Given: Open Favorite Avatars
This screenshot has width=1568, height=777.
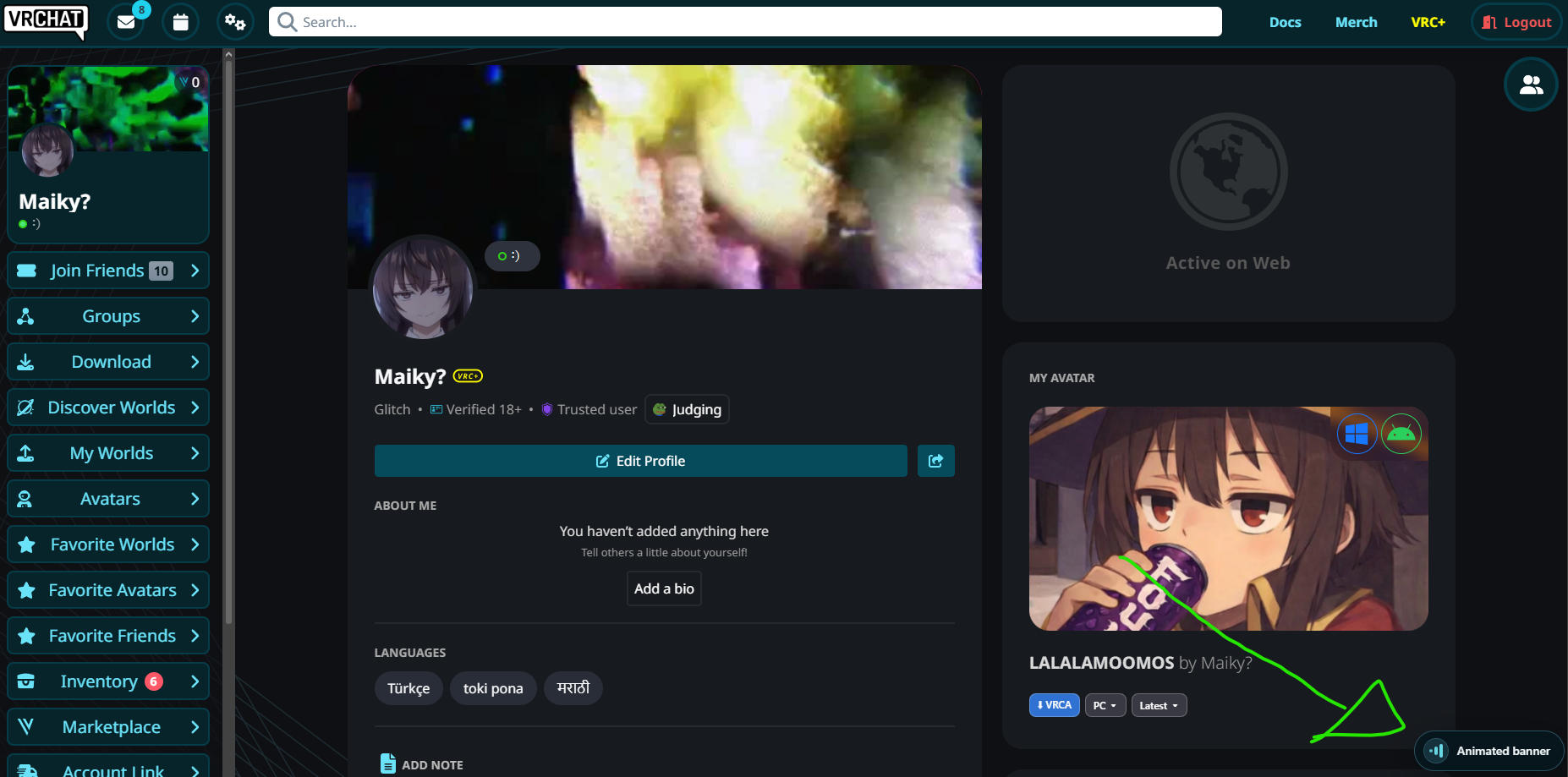Looking at the screenshot, I should pyautogui.click(x=108, y=590).
